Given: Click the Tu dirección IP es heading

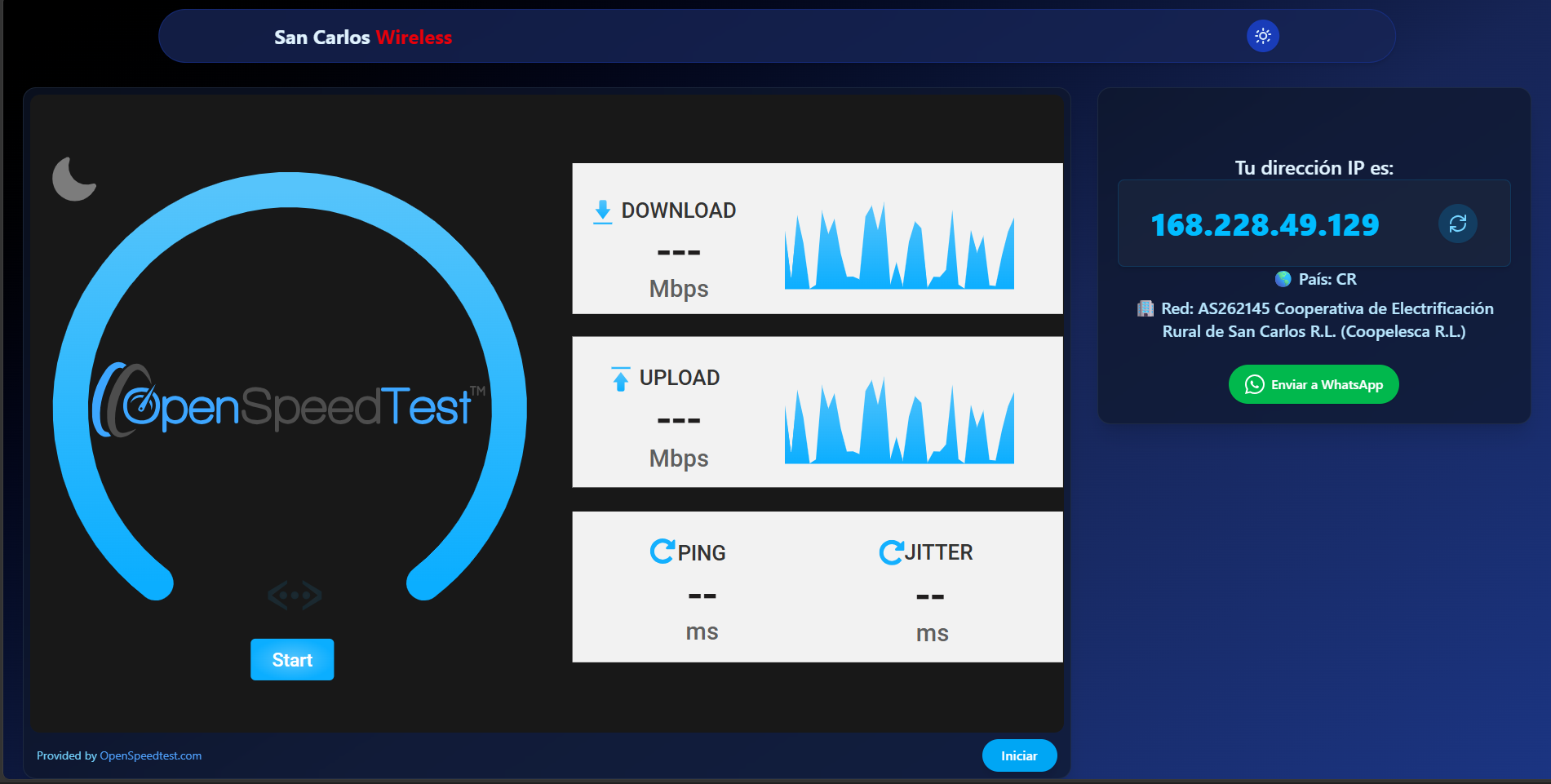Looking at the screenshot, I should point(1314,168).
